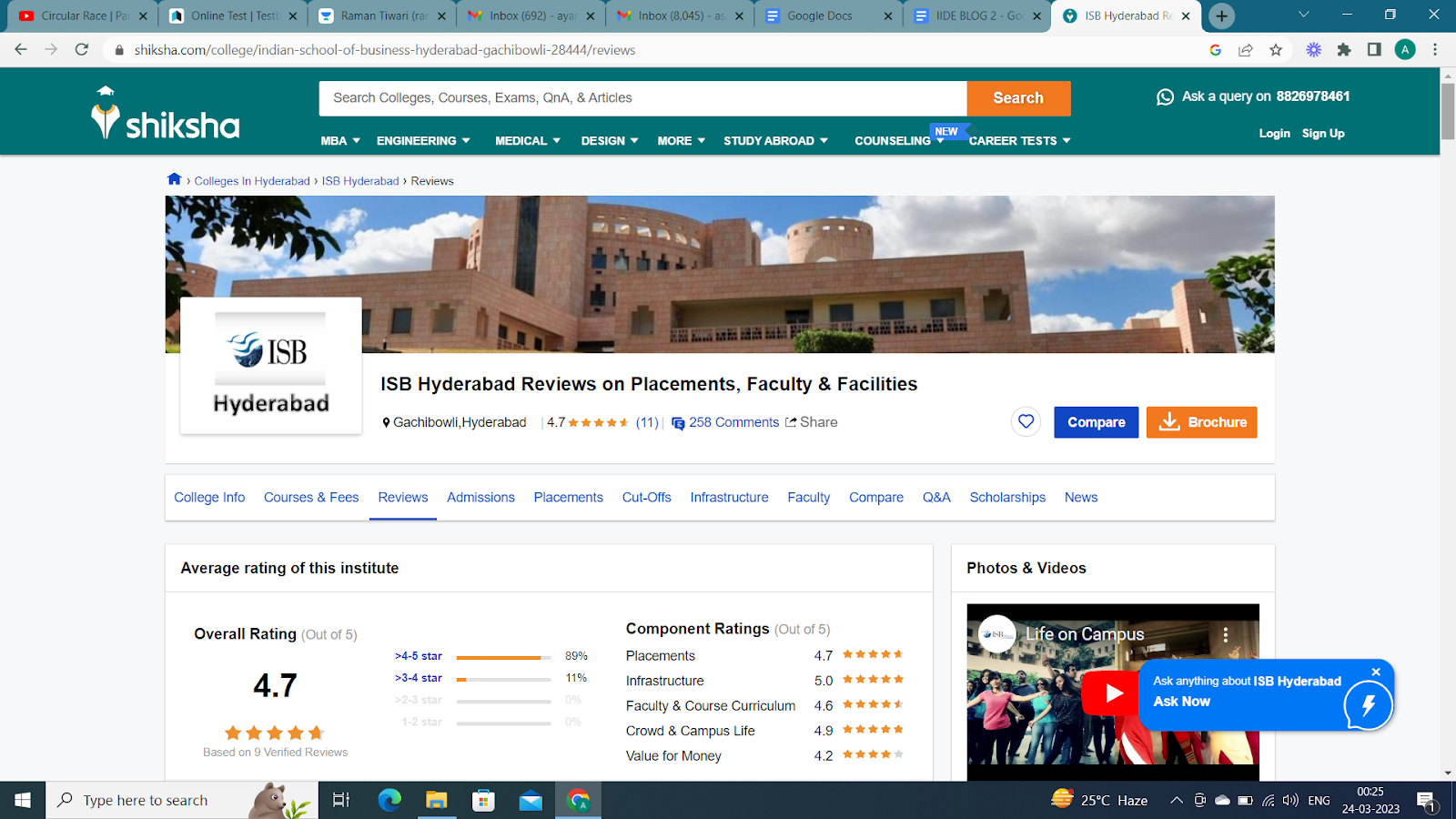Viewport: 1456px width, 819px height.
Task: Switch to the Admissions tab
Action: point(480,497)
